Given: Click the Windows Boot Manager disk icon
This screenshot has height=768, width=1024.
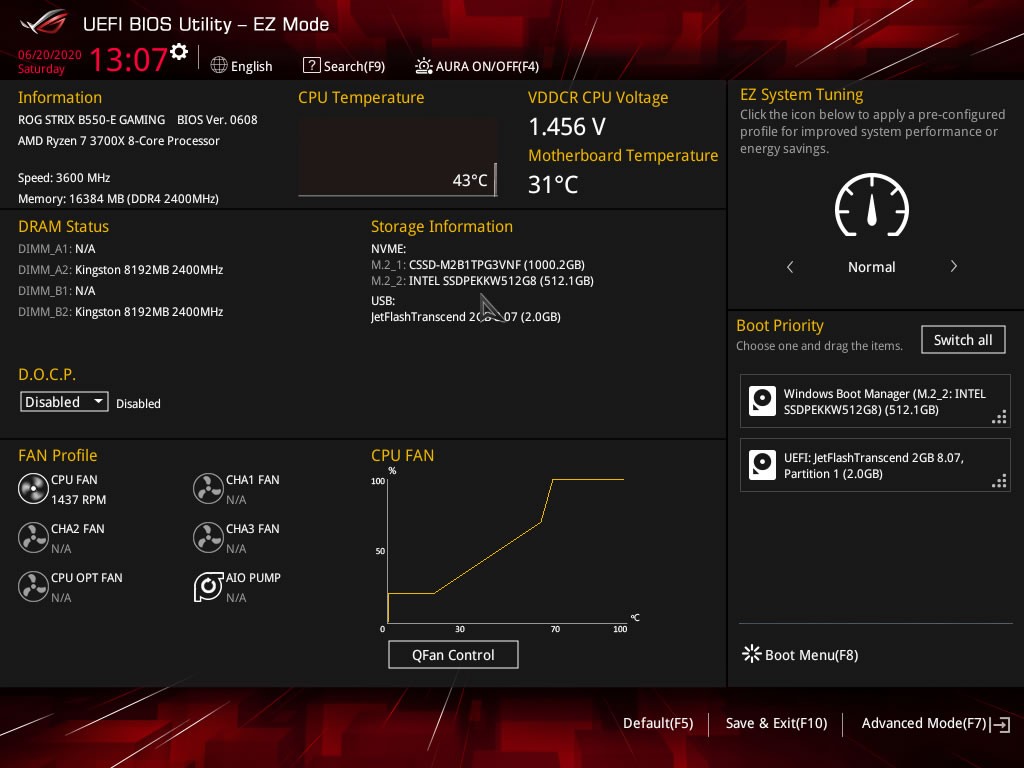Looking at the screenshot, I should click(x=762, y=401).
